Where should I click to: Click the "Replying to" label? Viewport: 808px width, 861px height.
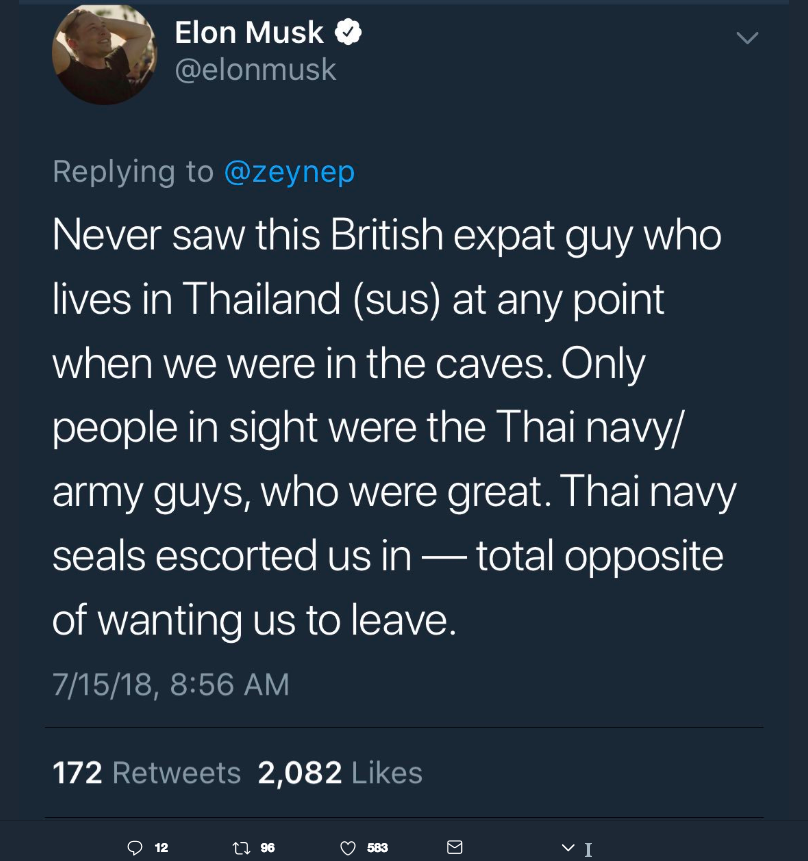pos(133,172)
